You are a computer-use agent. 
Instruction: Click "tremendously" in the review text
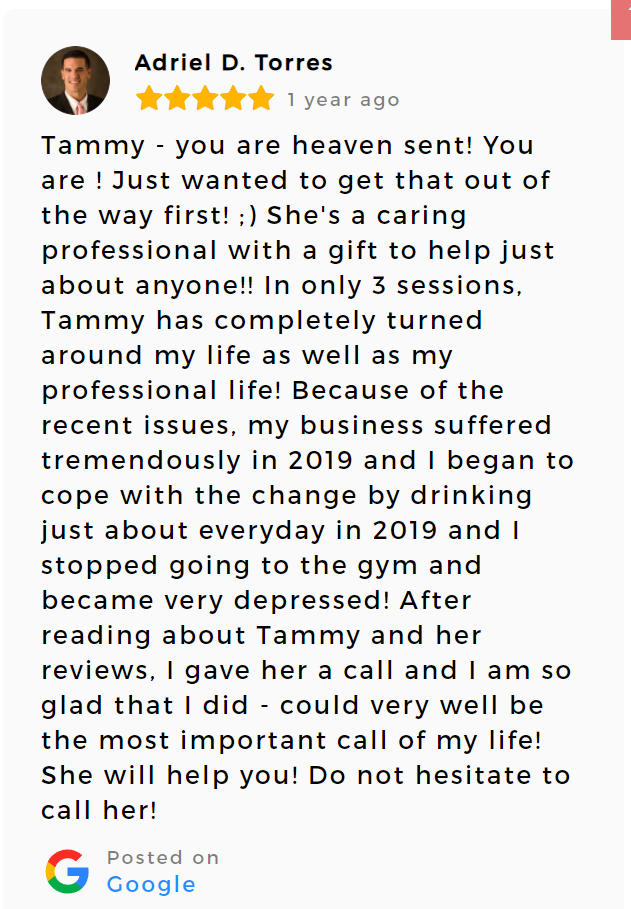click(141, 461)
